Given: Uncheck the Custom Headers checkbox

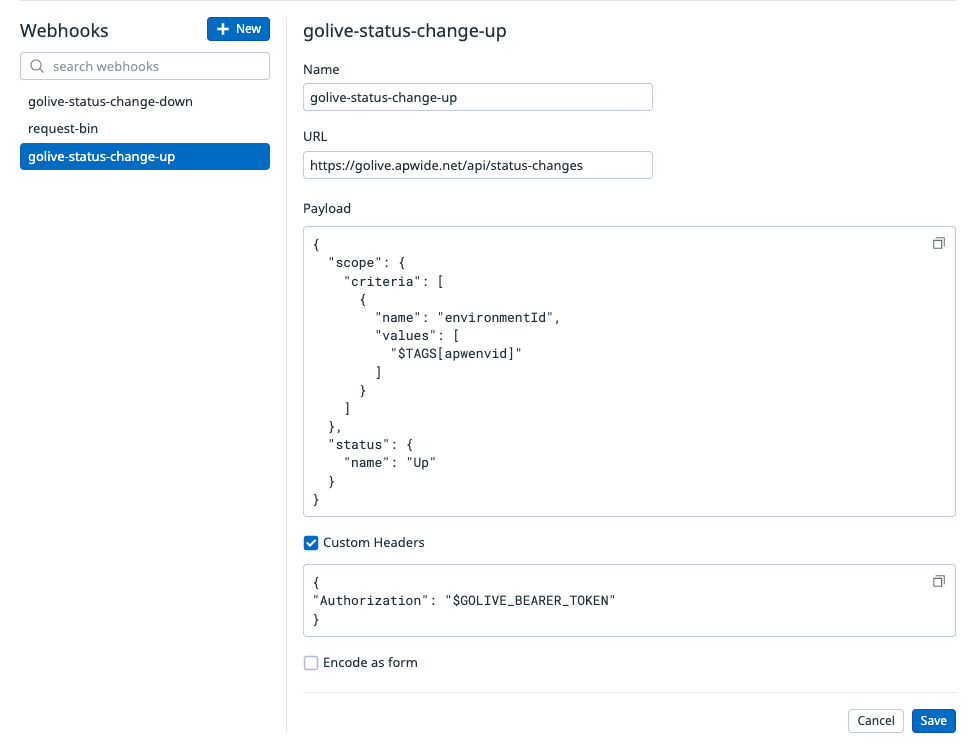Looking at the screenshot, I should click(x=311, y=543).
